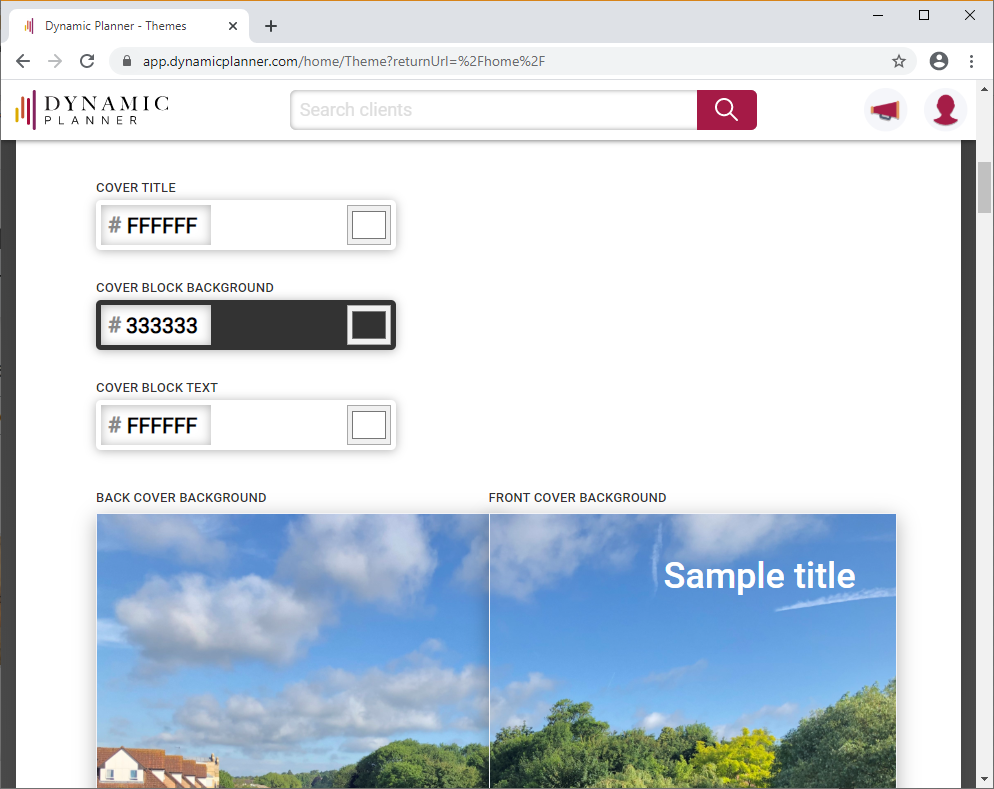Open the Cover Title white color swatch

369,225
